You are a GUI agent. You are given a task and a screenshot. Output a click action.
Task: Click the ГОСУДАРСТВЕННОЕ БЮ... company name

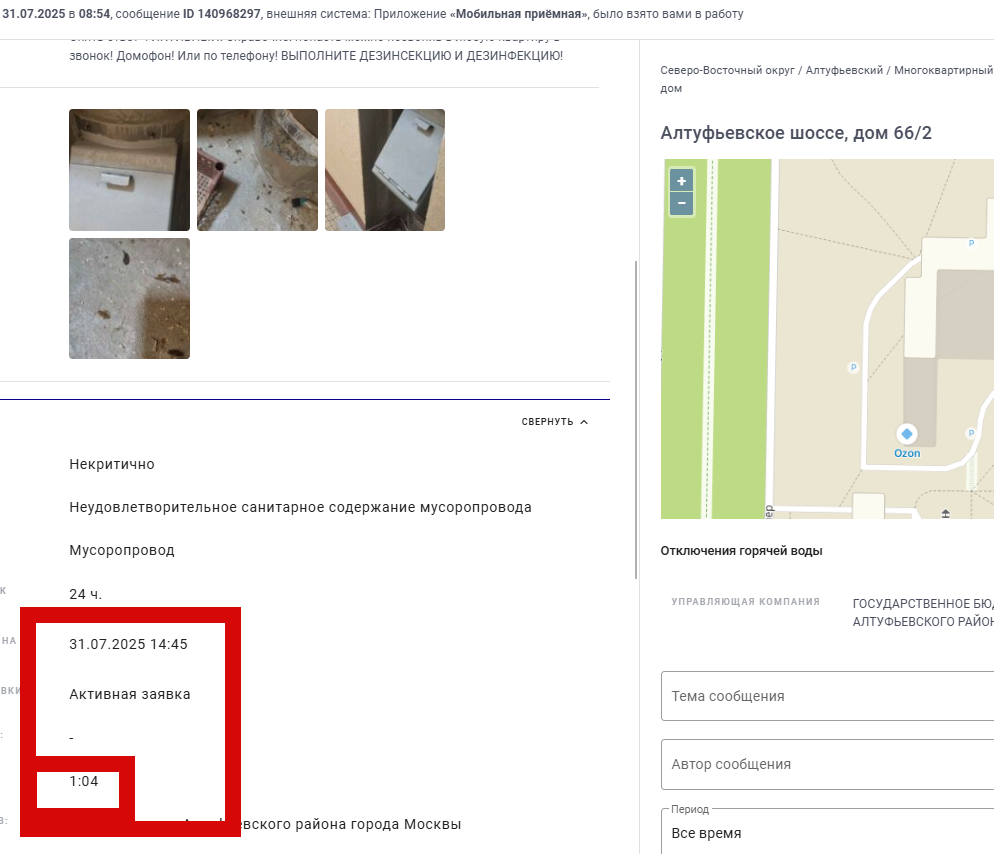click(923, 612)
